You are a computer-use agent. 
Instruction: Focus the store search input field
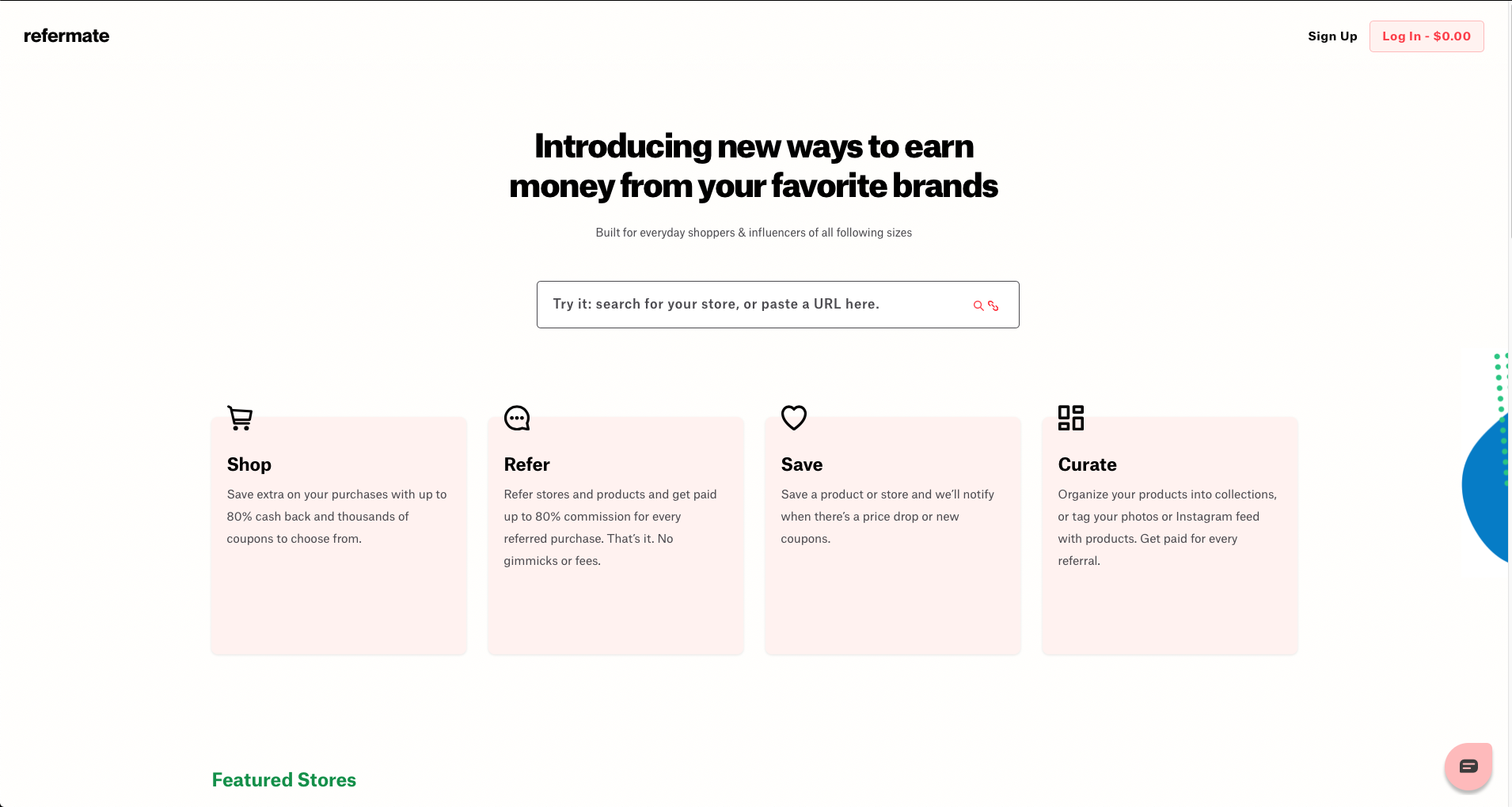(752, 305)
